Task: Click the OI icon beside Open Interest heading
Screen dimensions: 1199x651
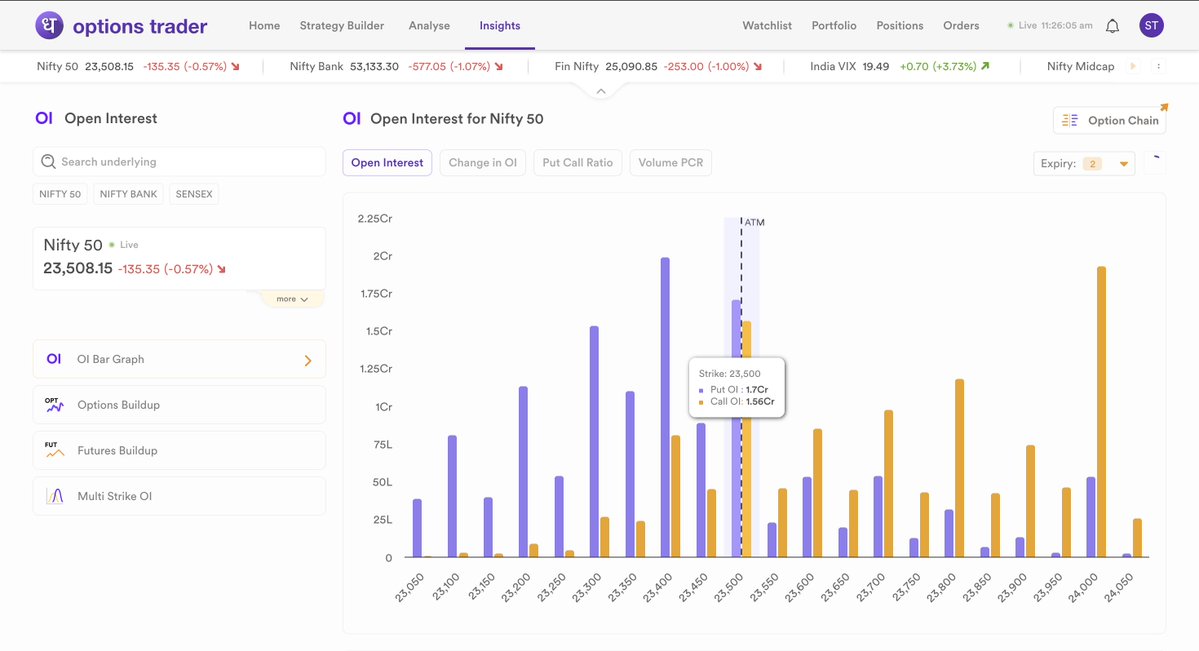Action: [44, 118]
